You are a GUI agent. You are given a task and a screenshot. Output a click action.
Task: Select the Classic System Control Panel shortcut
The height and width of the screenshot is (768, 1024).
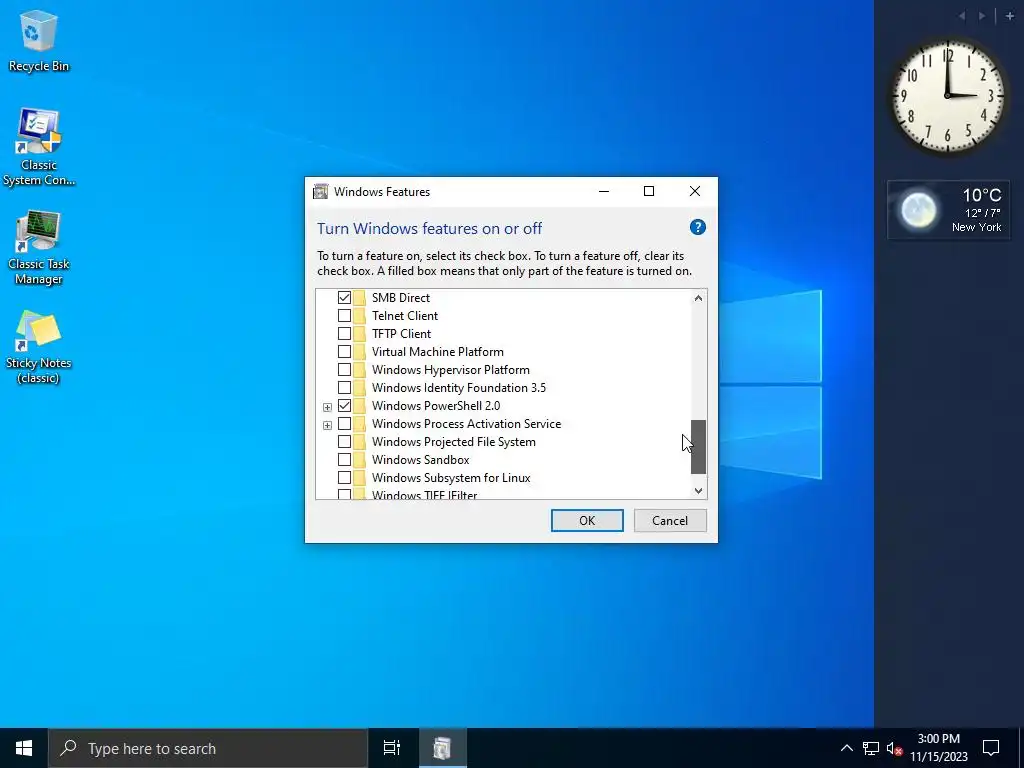pyautogui.click(x=39, y=147)
